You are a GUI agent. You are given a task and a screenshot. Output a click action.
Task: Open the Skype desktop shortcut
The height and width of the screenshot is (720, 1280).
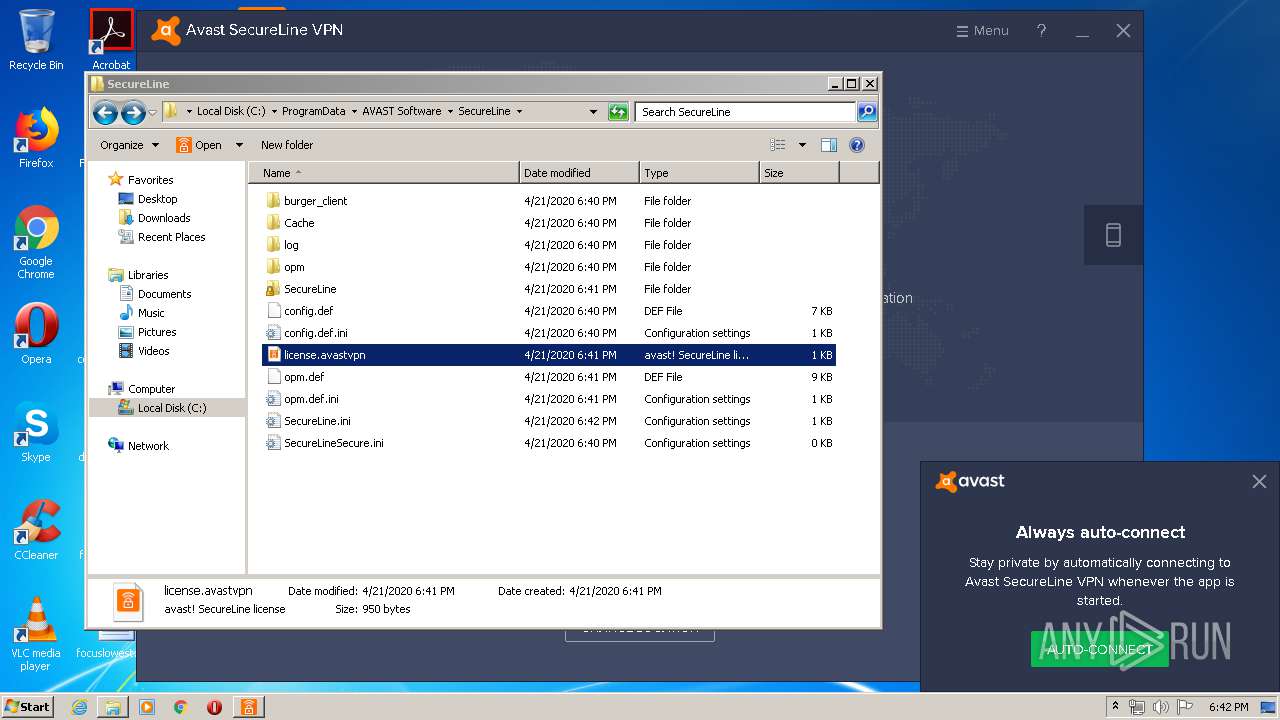pyautogui.click(x=36, y=432)
